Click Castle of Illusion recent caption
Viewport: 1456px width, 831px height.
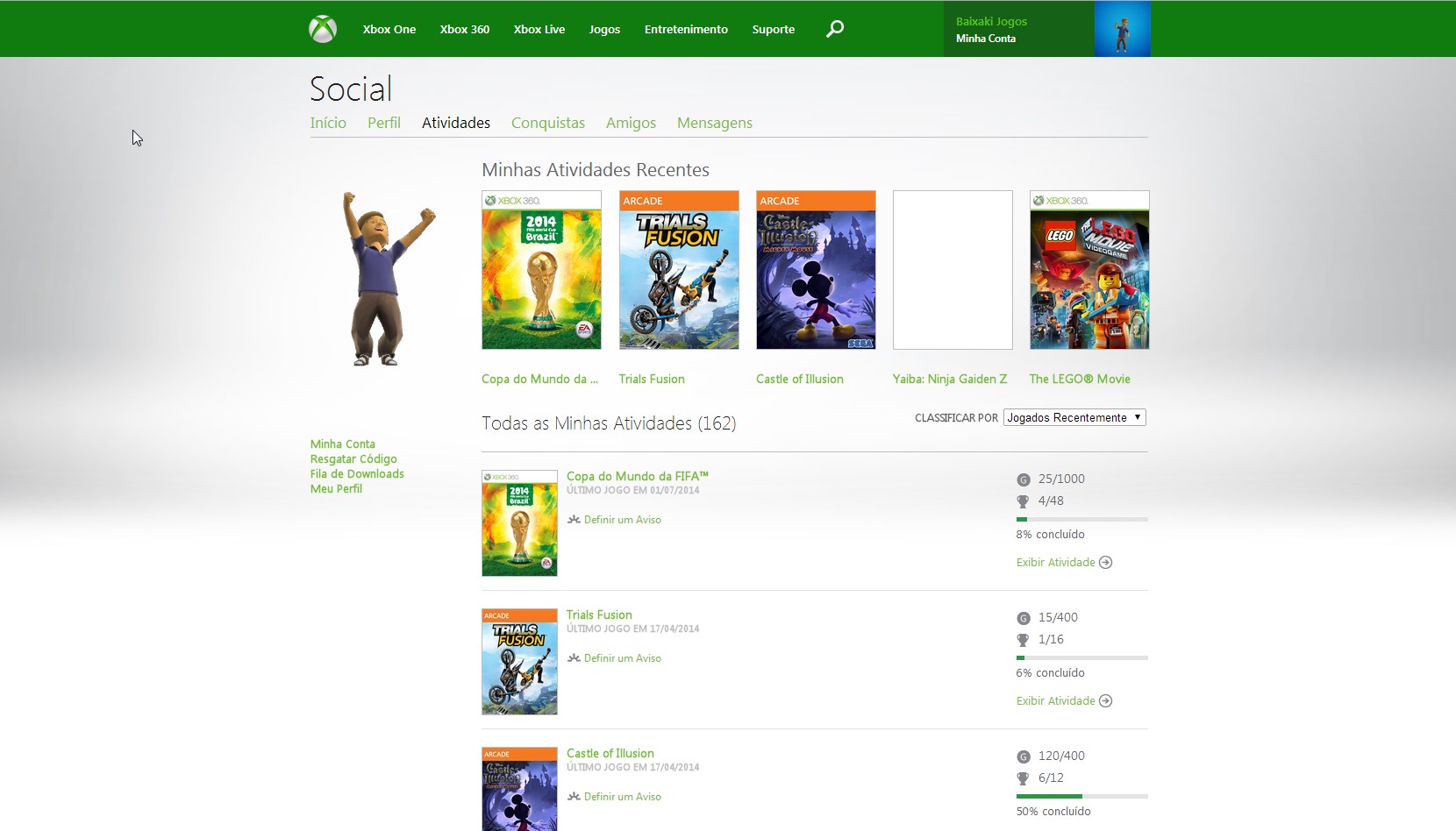800,379
